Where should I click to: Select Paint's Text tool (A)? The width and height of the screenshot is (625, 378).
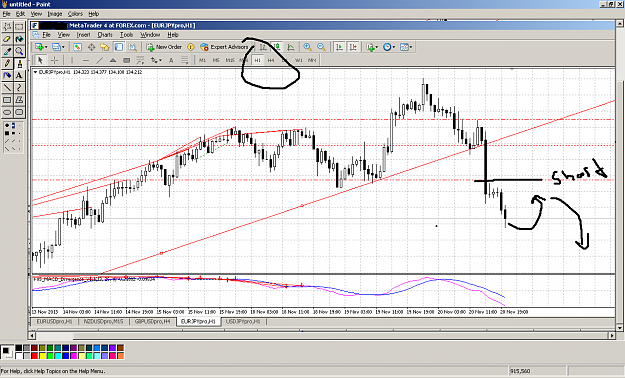click(x=19, y=76)
